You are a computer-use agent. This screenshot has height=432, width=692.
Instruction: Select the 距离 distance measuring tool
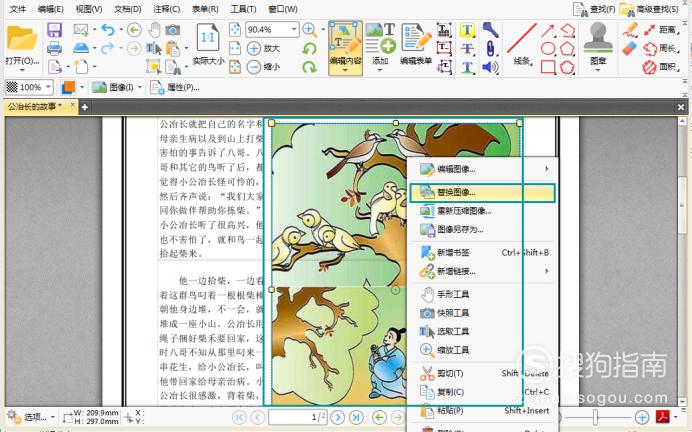point(661,30)
